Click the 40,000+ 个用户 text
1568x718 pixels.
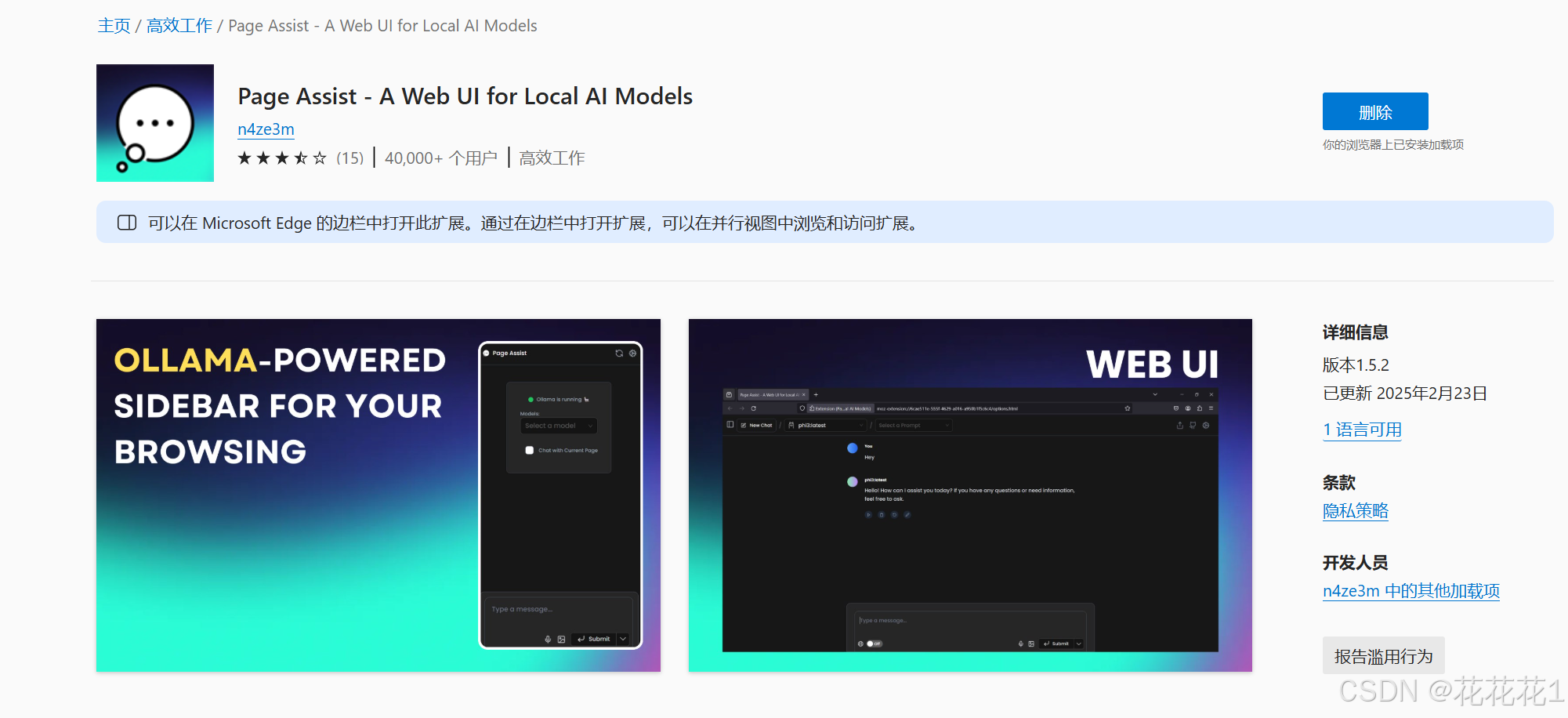(x=441, y=158)
